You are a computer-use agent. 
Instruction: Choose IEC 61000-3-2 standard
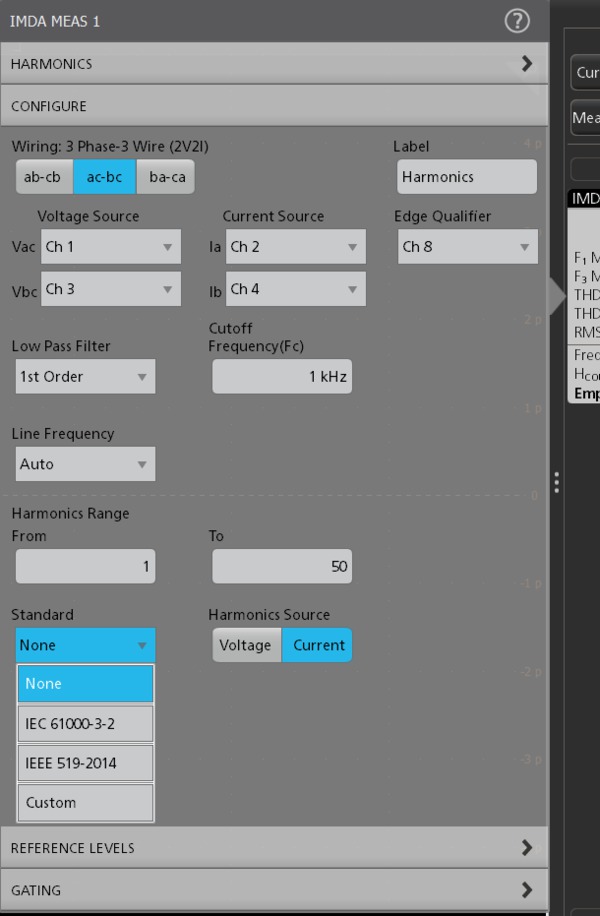(85, 724)
